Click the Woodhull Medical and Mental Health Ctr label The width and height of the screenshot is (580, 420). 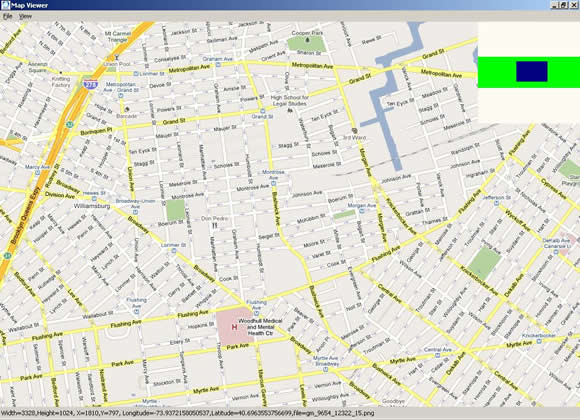(260, 327)
